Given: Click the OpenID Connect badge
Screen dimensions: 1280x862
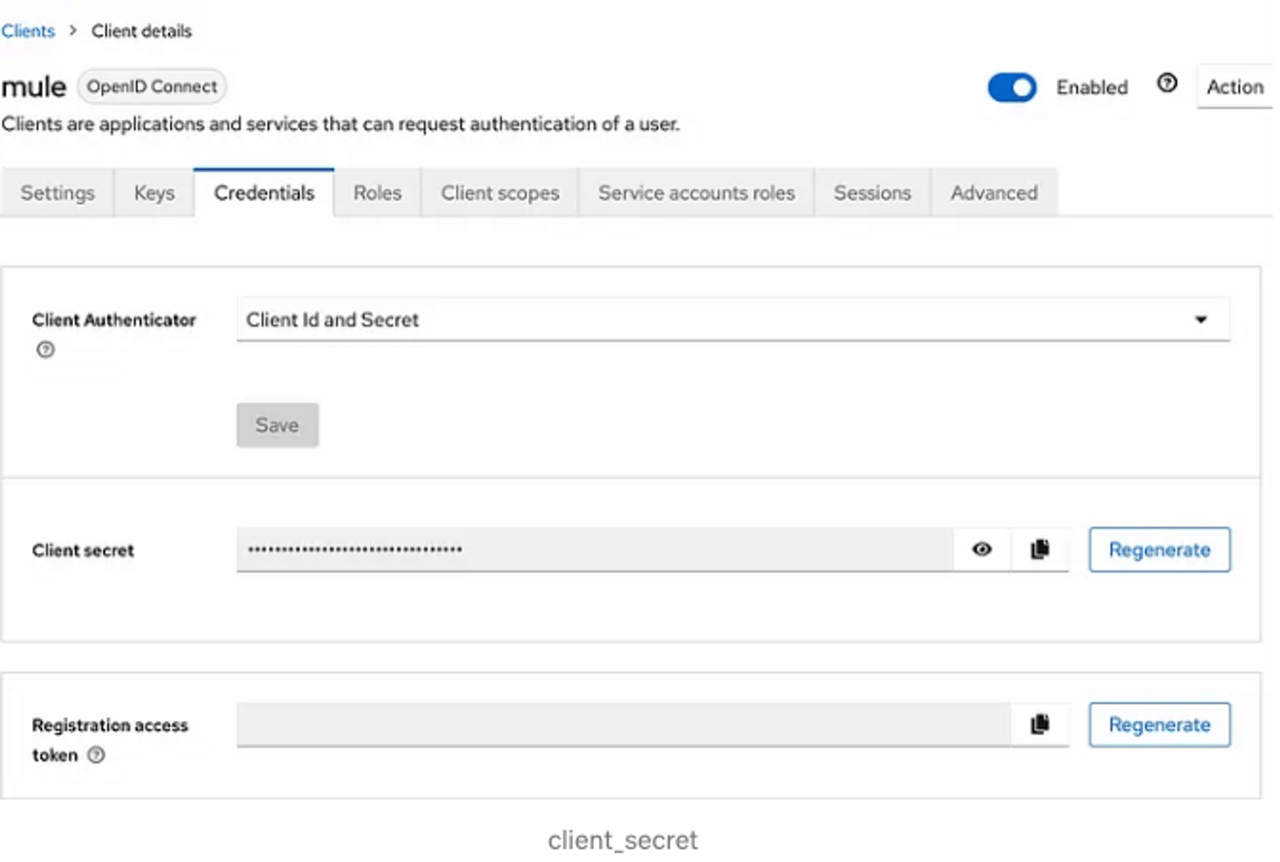Looking at the screenshot, I should [x=151, y=86].
